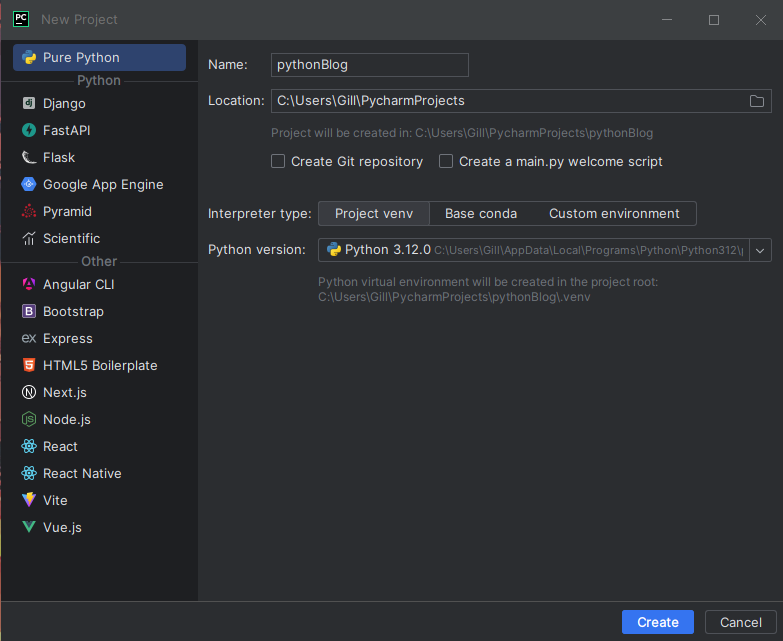Select React Native label in list
This screenshot has width=783, height=641.
[82, 473]
